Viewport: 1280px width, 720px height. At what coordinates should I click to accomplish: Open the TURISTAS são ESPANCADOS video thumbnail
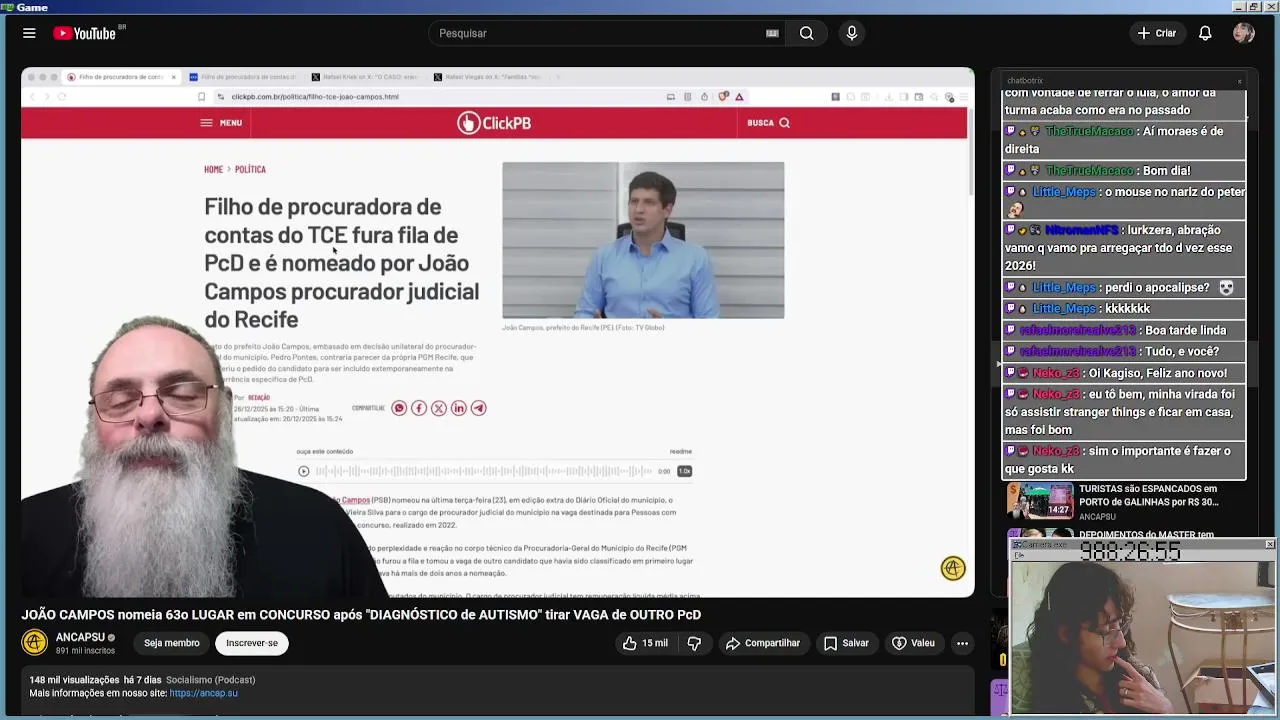click(1040, 500)
